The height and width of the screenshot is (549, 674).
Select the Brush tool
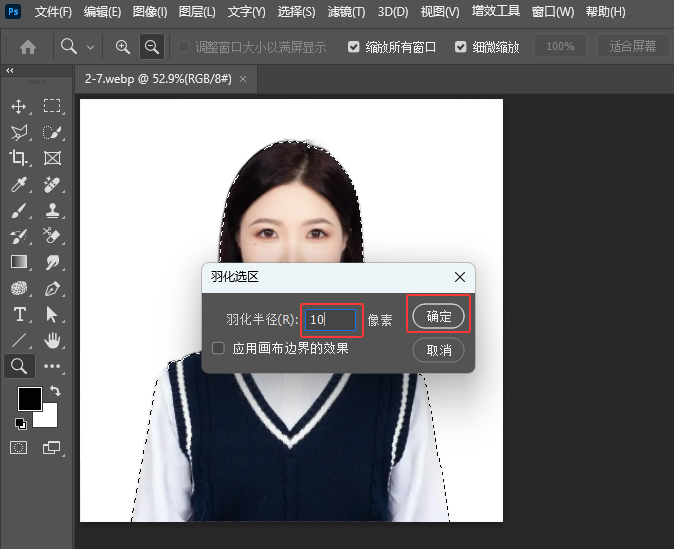click(x=18, y=210)
